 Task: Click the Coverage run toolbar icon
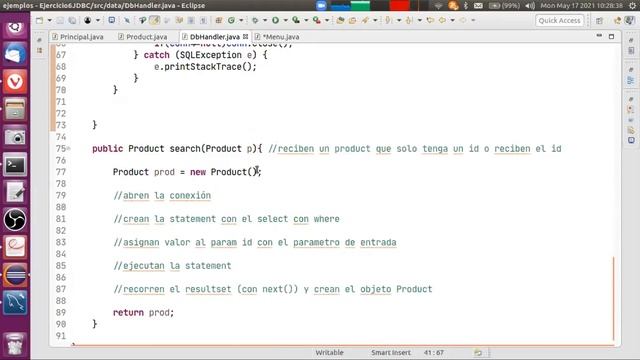point(296,20)
